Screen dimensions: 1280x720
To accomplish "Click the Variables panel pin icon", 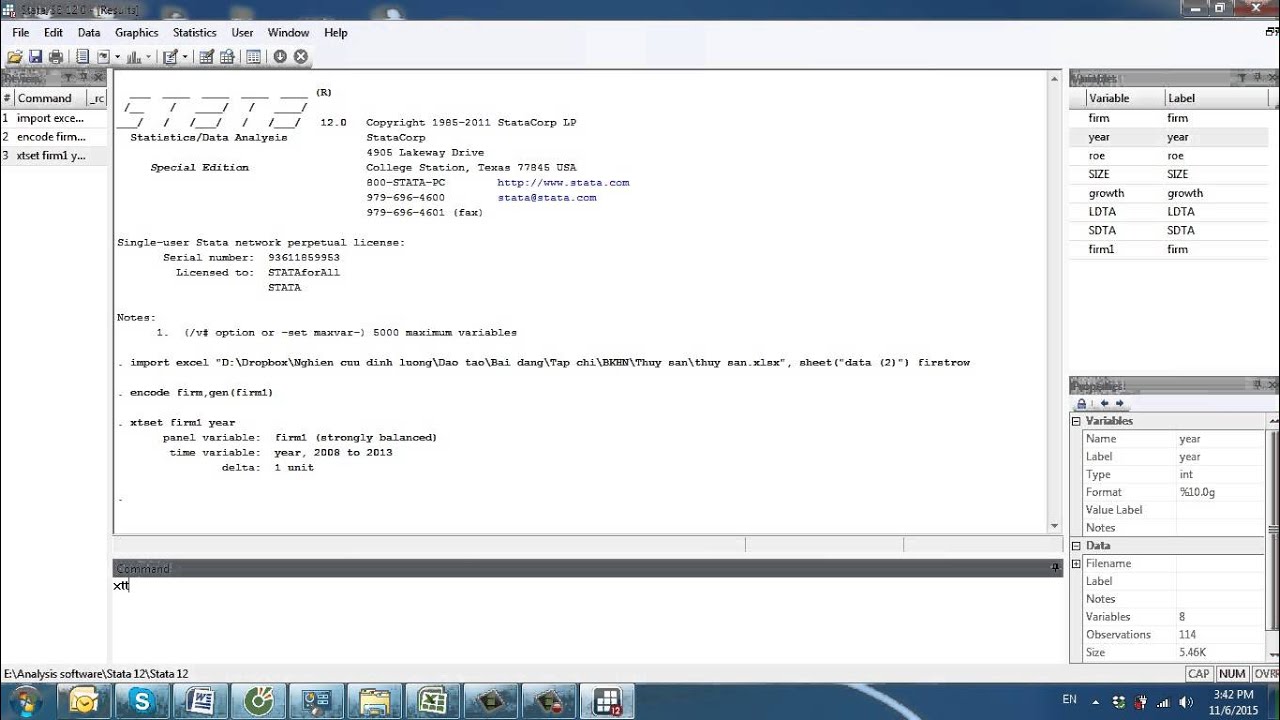I will tap(1258, 77).
